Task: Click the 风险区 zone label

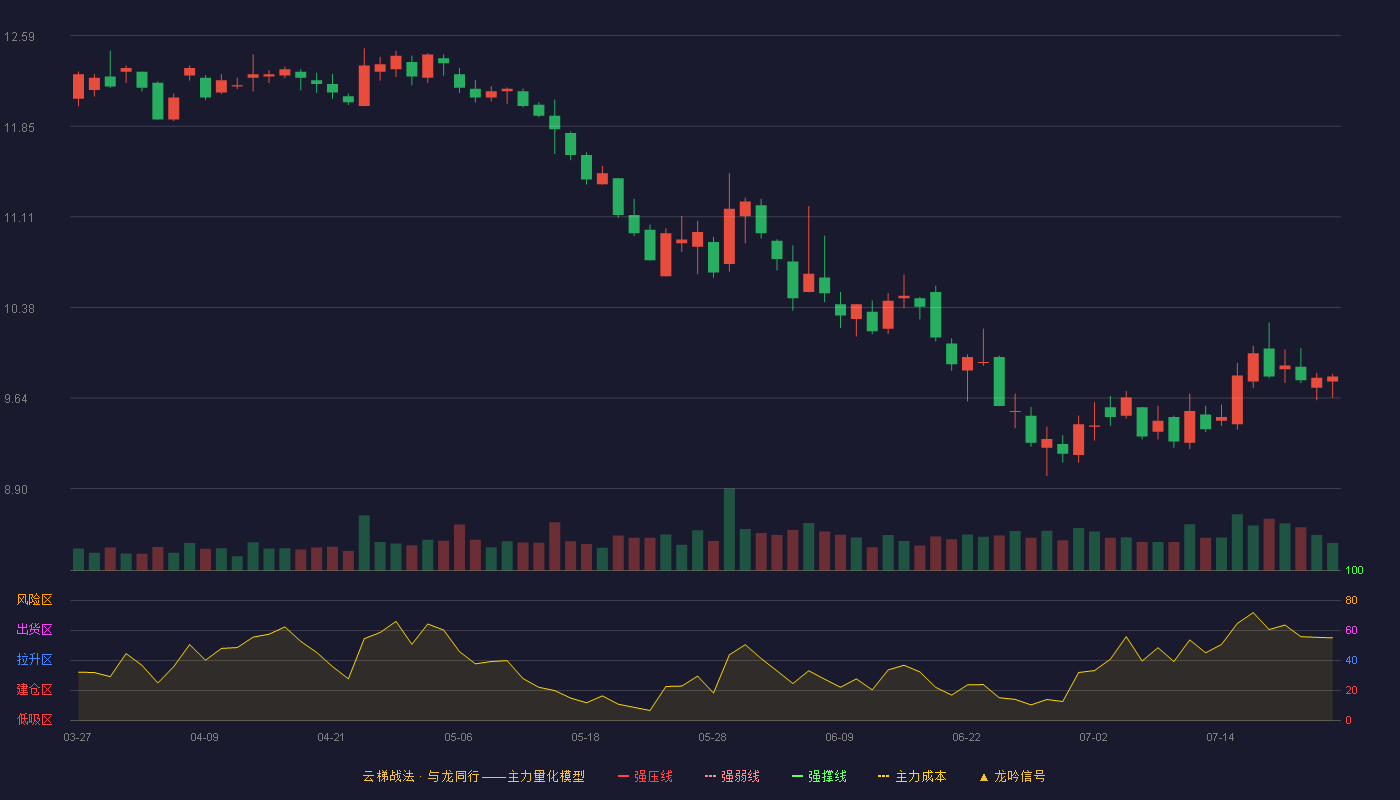Action: tap(34, 600)
